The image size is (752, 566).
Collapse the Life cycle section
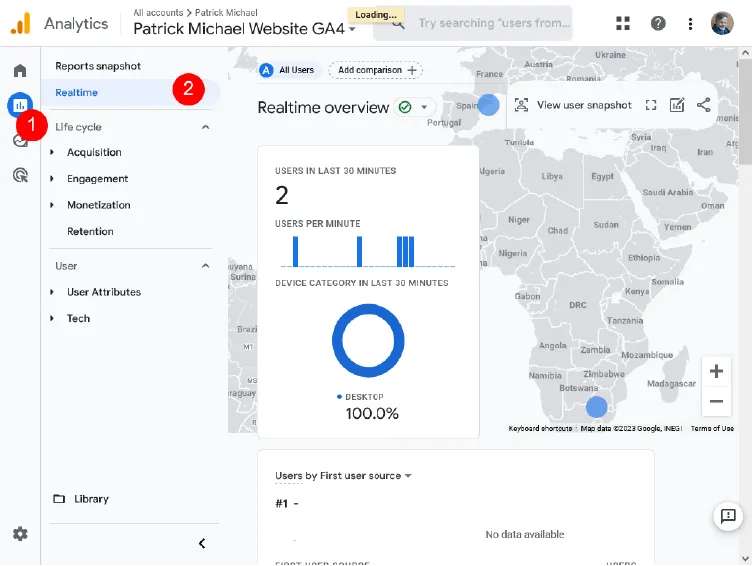(205, 127)
